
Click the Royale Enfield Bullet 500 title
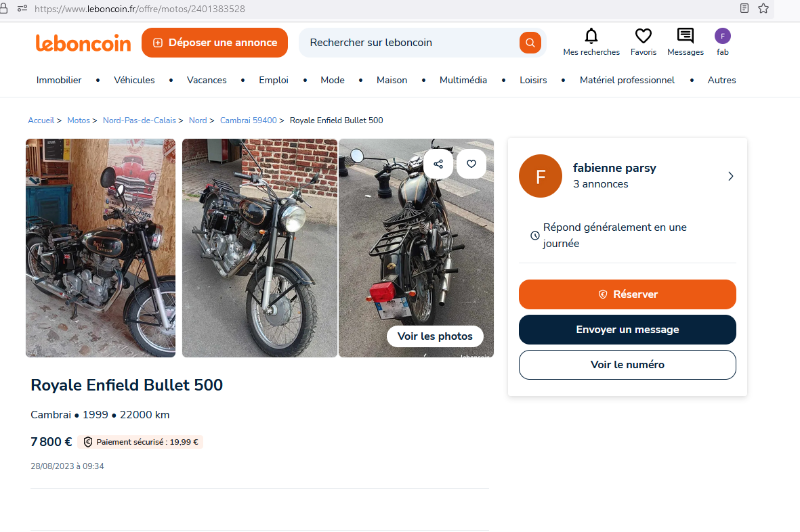127,385
